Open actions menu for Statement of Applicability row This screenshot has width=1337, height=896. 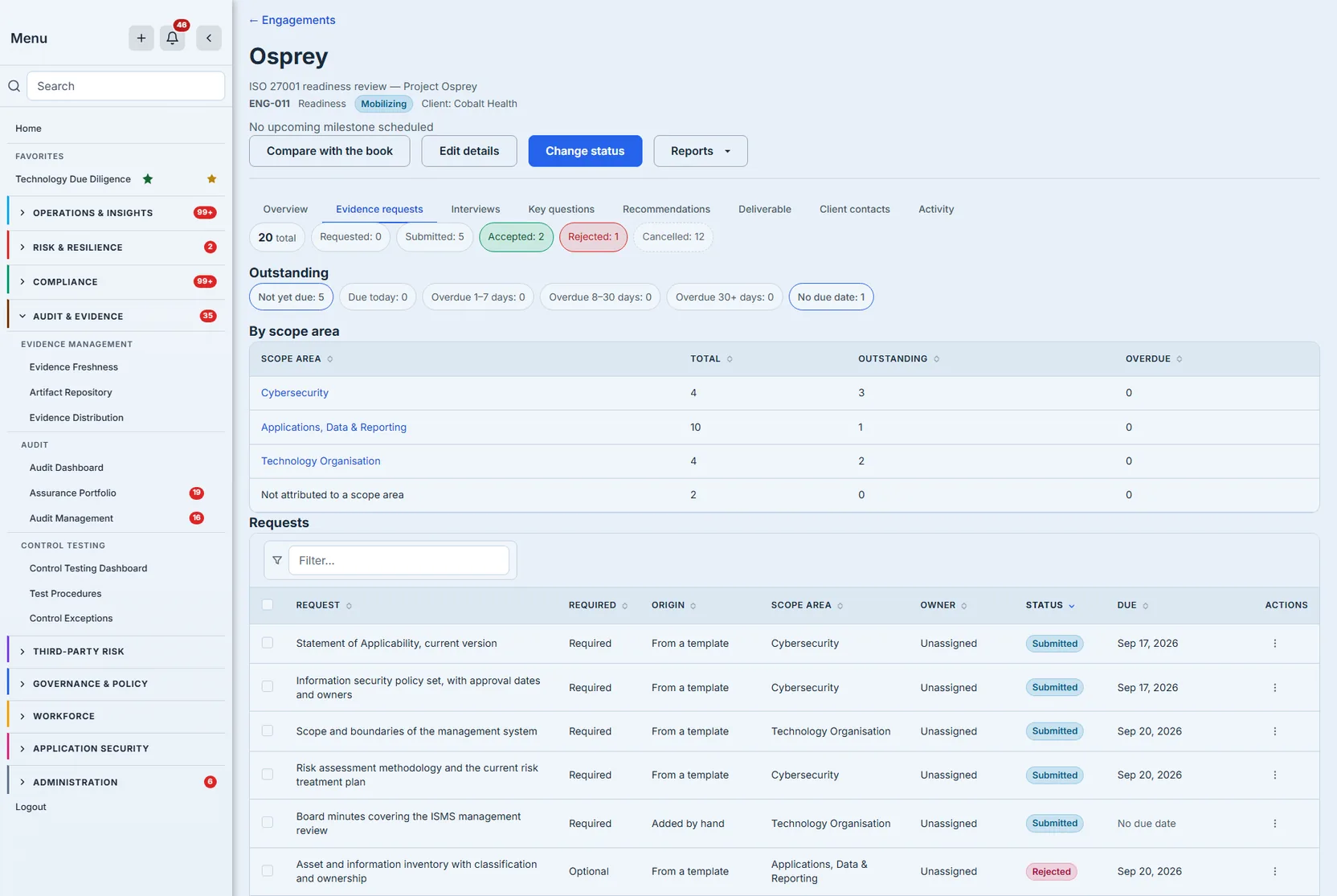click(x=1274, y=644)
